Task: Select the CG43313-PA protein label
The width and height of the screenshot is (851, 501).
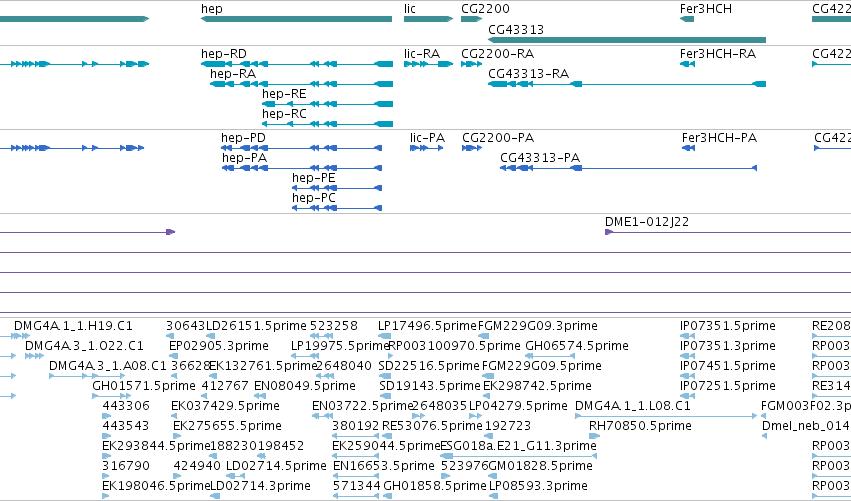Action: tap(540, 158)
